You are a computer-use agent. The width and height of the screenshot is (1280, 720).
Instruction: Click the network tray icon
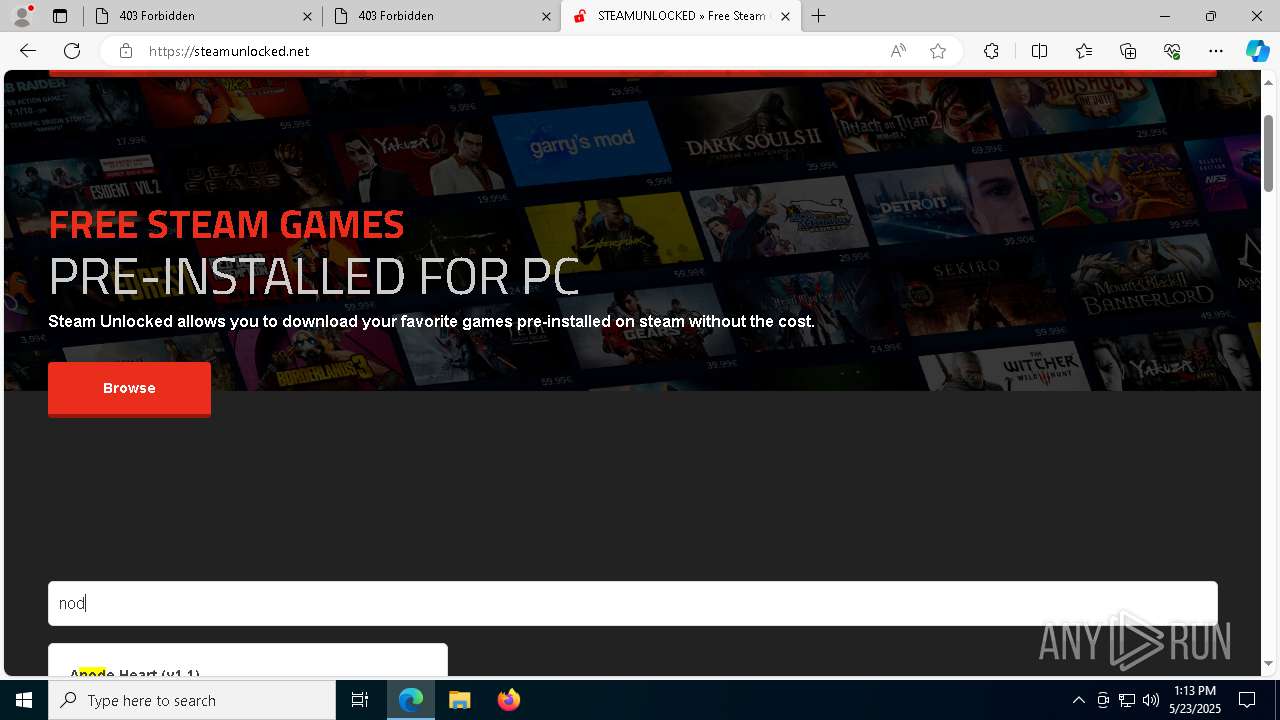[1127, 700]
